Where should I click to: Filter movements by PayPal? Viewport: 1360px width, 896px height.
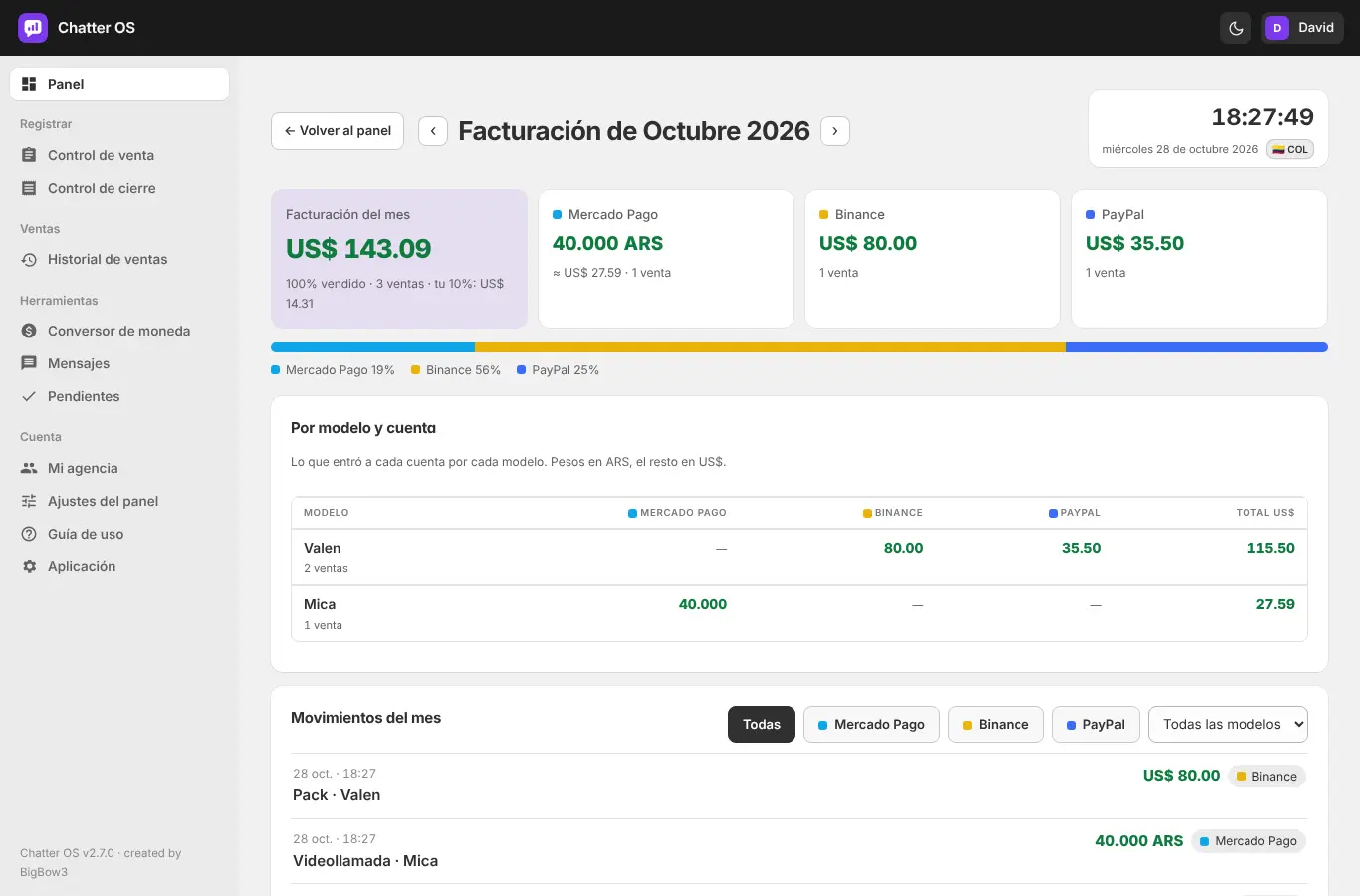[1096, 724]
